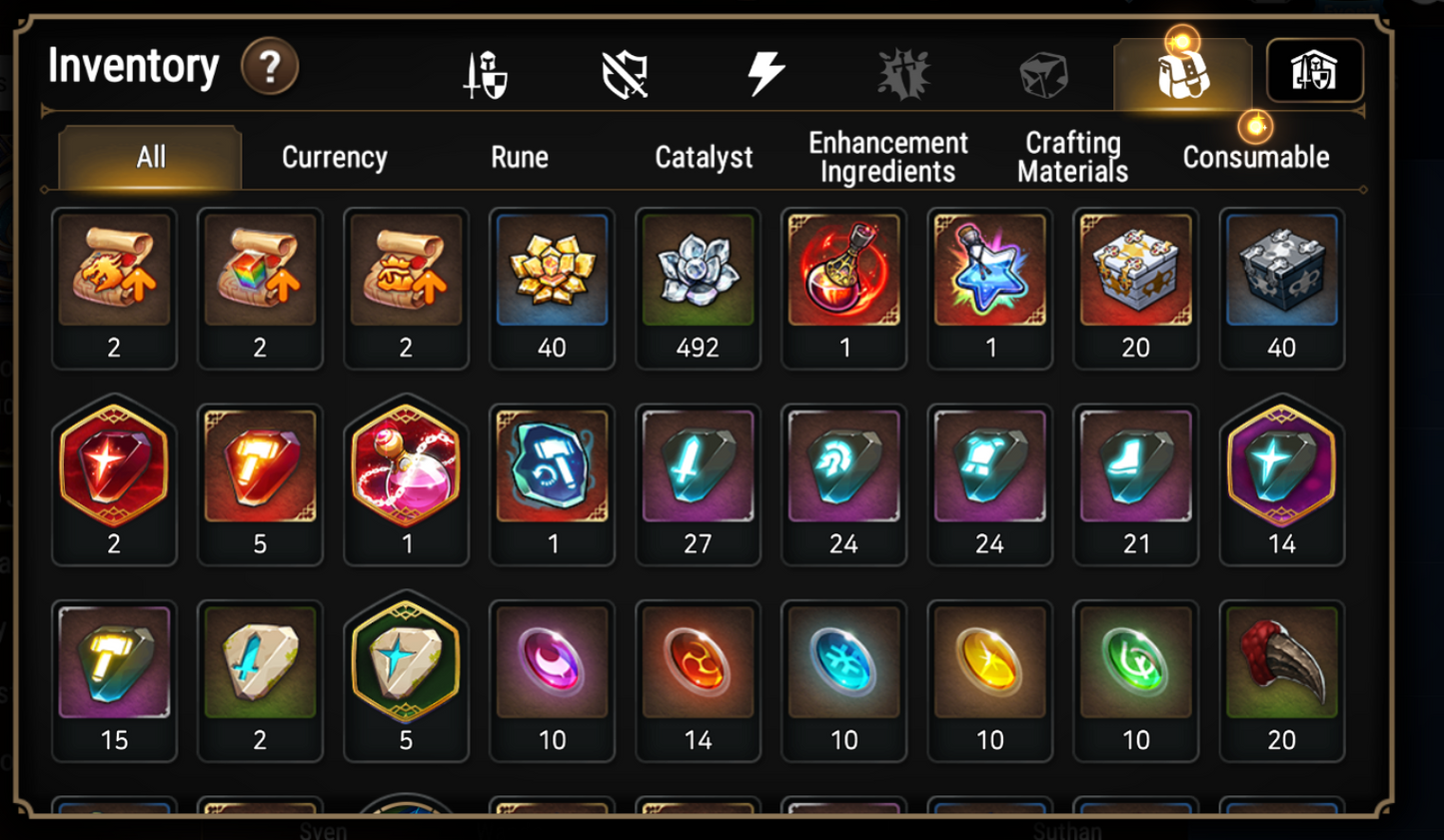Image resolution: width=1444 pixels, height=840 pixels.
Task: Open the spiky burst category icon
Action: coord(904,75)
